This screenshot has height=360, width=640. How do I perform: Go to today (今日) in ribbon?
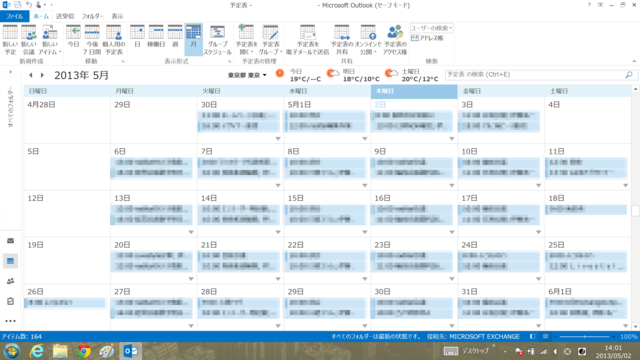coord(73,37)
